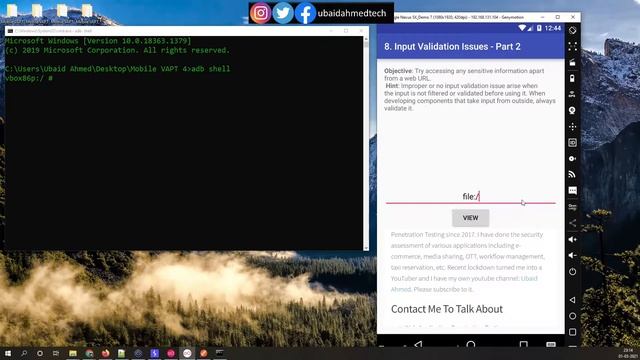The width and height of the screenshot is (640, 360).
Task: Increase volume with the Genymotion volume up icon
Action: [572, 240]
